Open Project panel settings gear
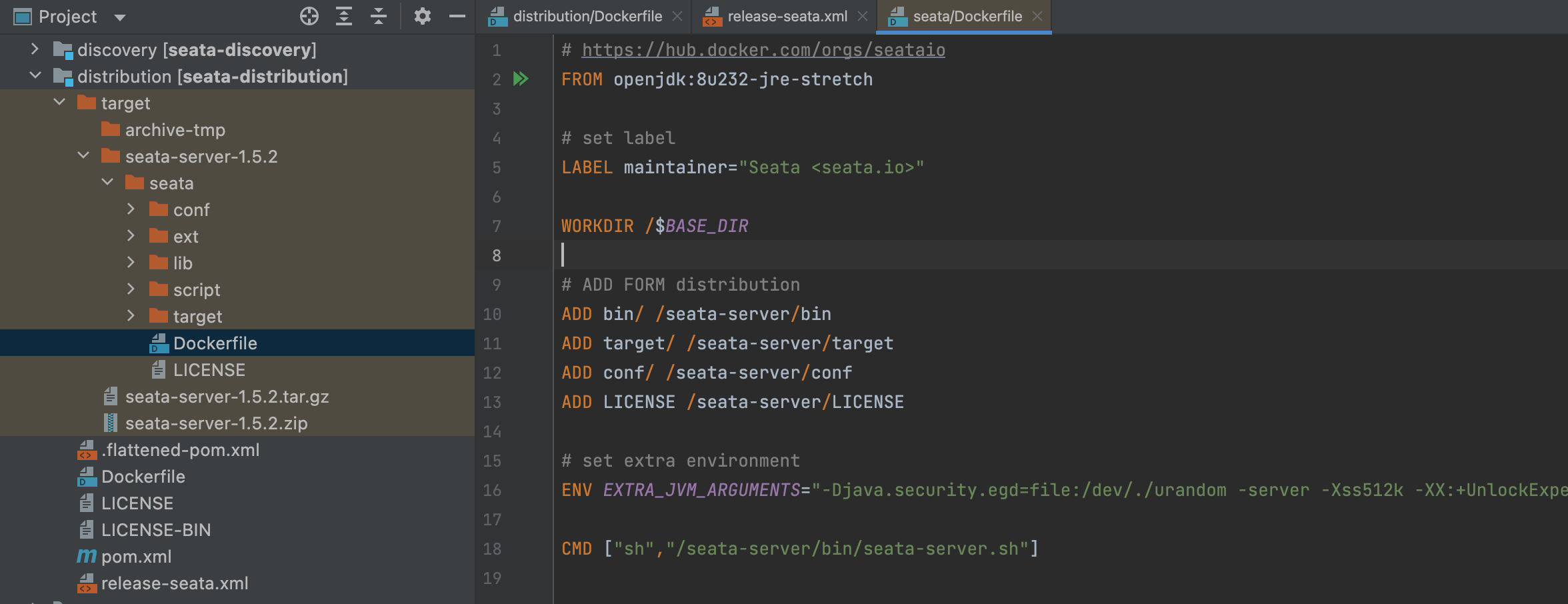1568x604 pixels. click(x=422, y=16)
